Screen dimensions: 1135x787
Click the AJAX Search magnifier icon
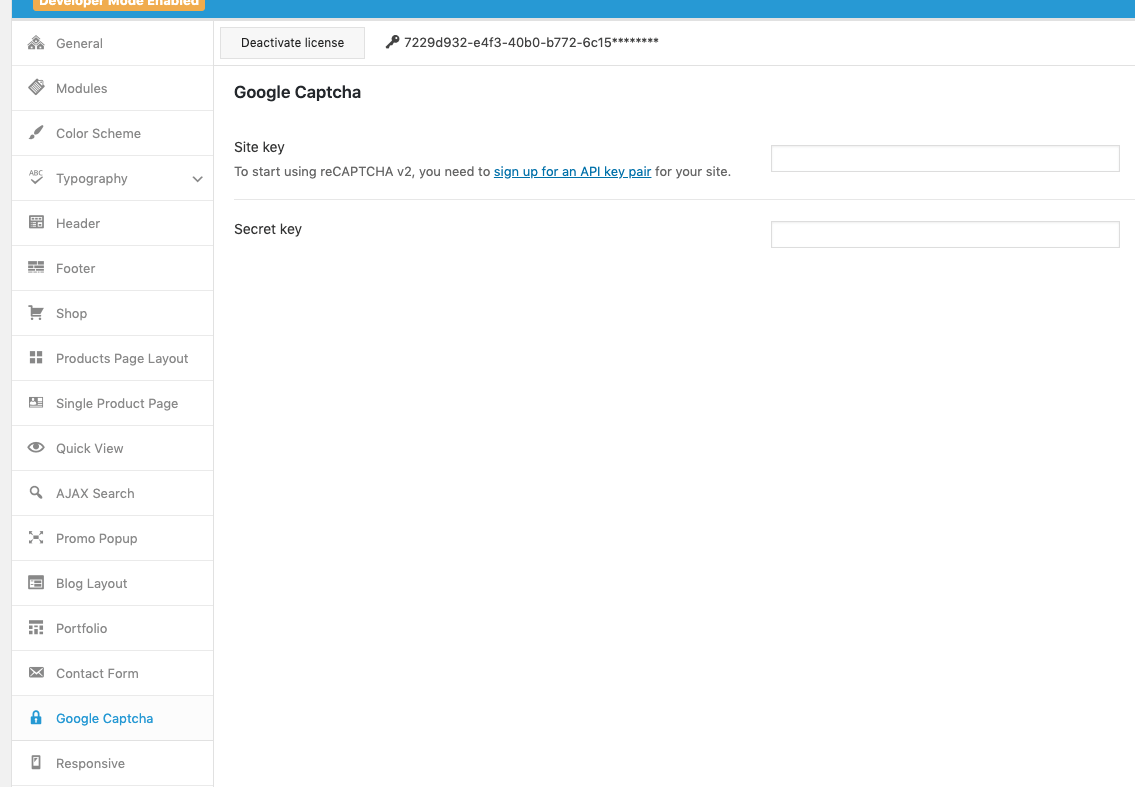[x=35, y=492]
